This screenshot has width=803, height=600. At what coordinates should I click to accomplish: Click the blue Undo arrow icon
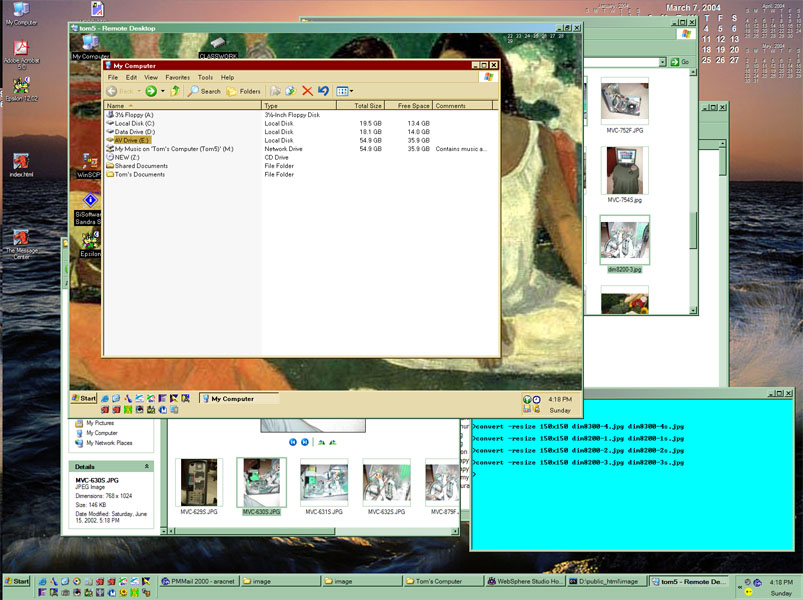[323, 91]
